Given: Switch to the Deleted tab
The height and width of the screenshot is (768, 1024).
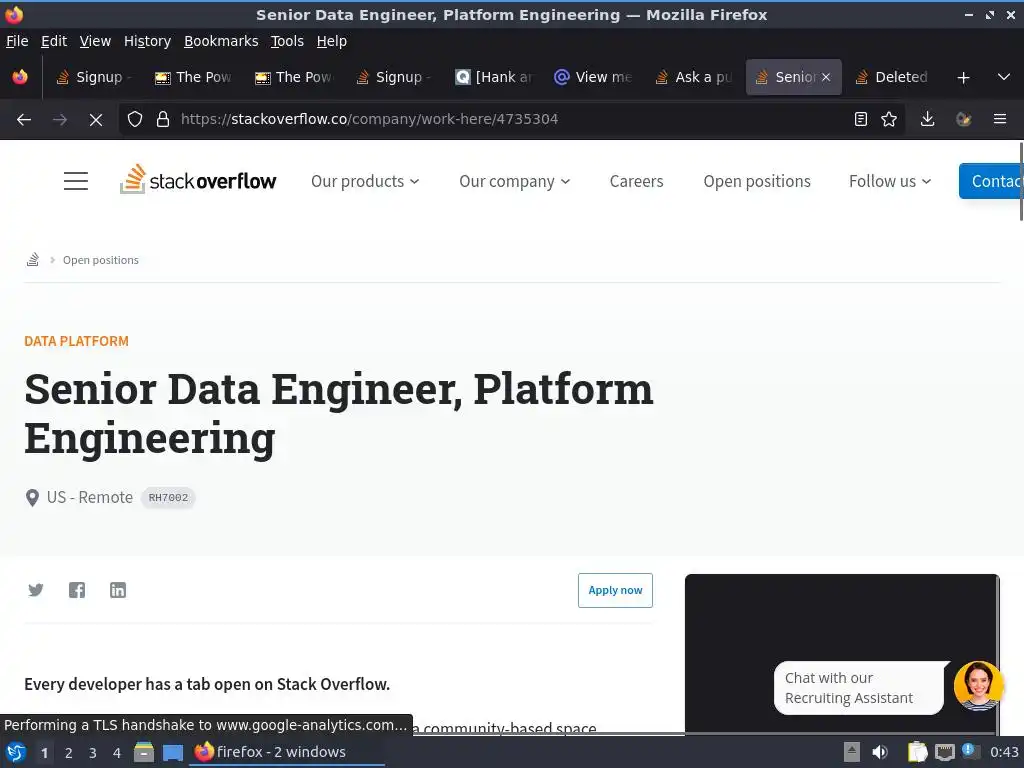Looking at the screenshot, I should click(893, 77).
